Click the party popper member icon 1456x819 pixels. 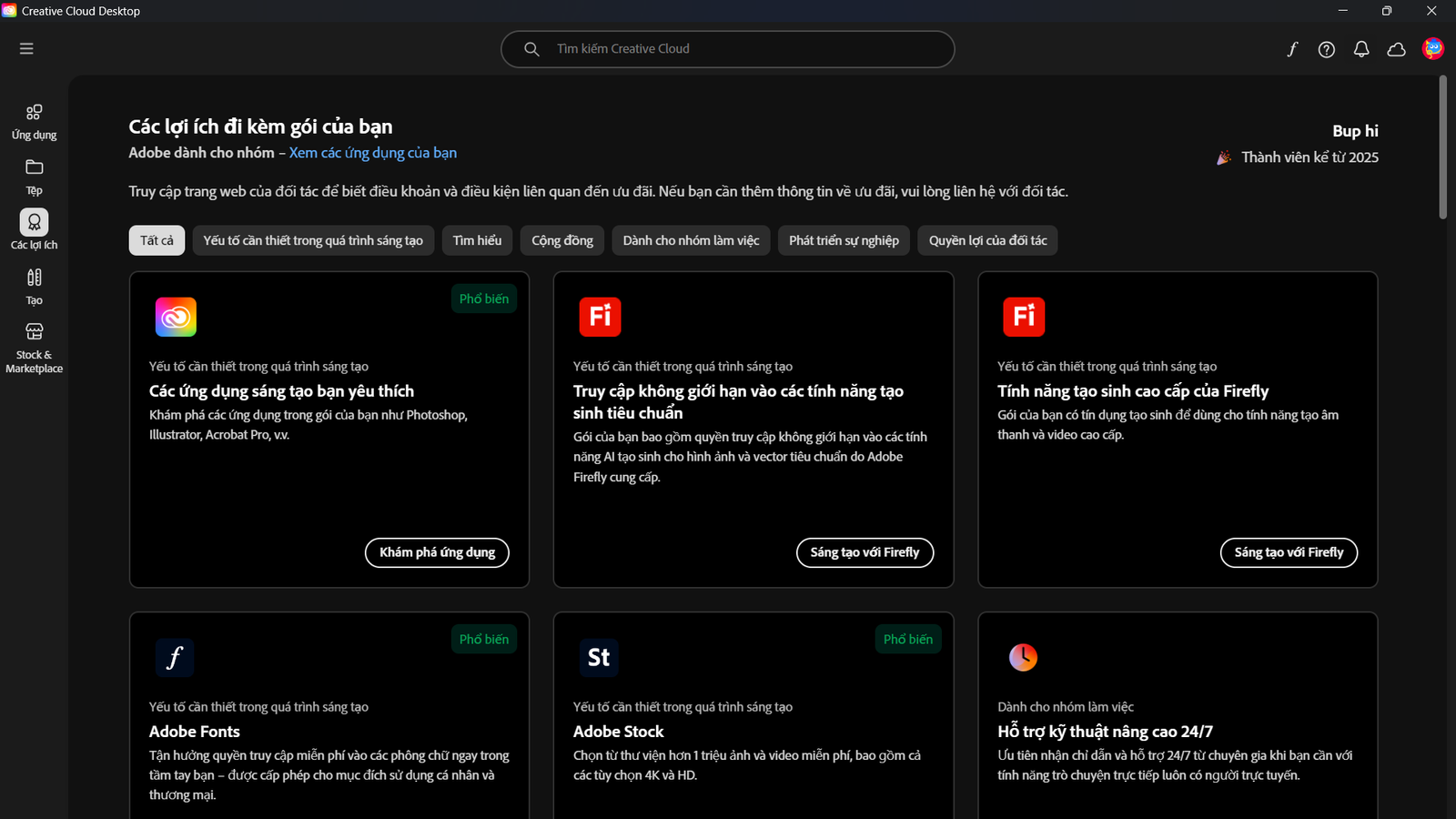point(1224,158)
